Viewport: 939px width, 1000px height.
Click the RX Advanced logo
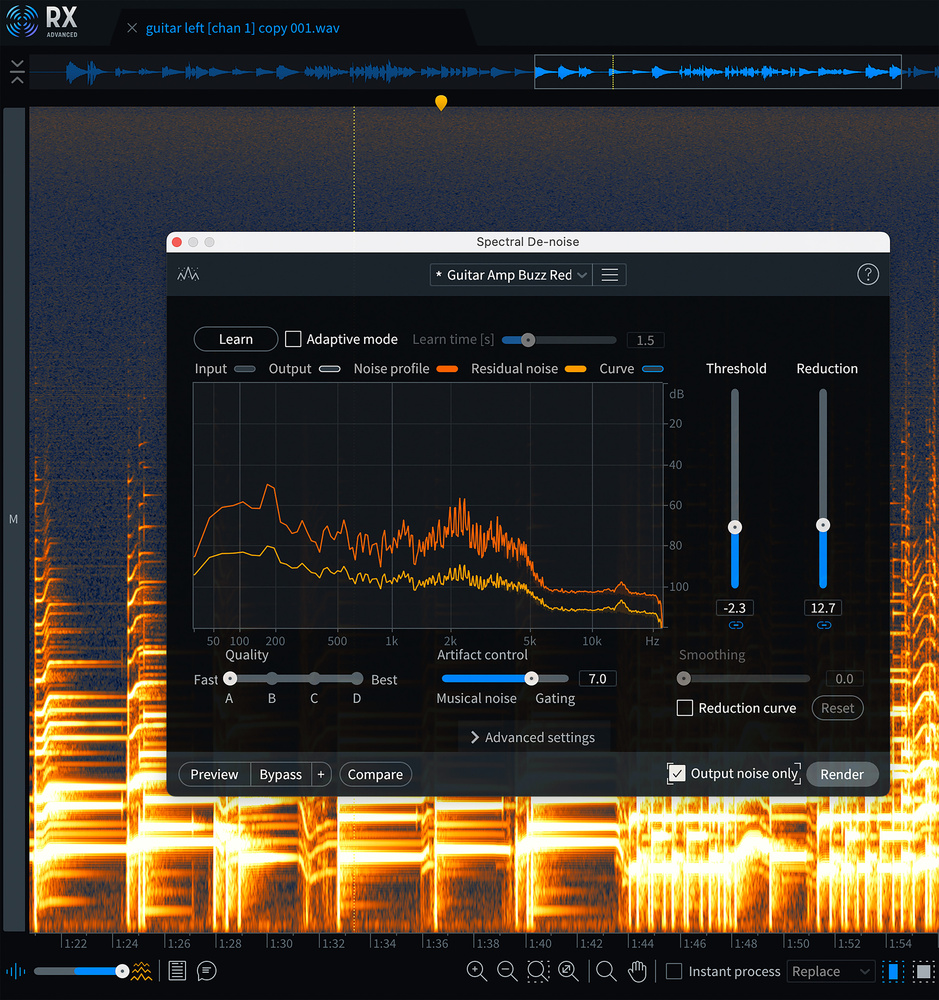[42, 21]
